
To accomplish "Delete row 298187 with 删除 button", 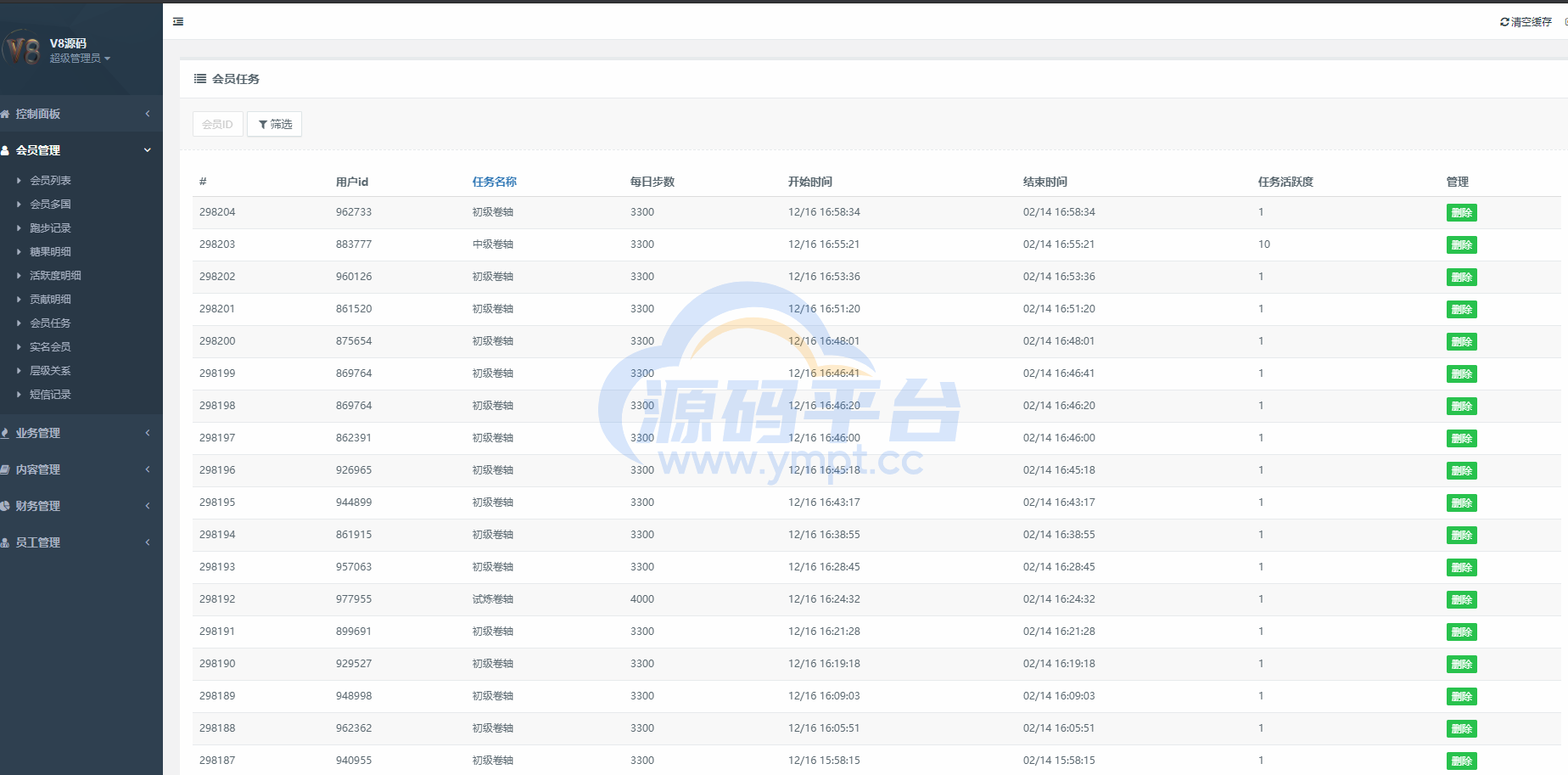I will click(x=1461, y=761).
